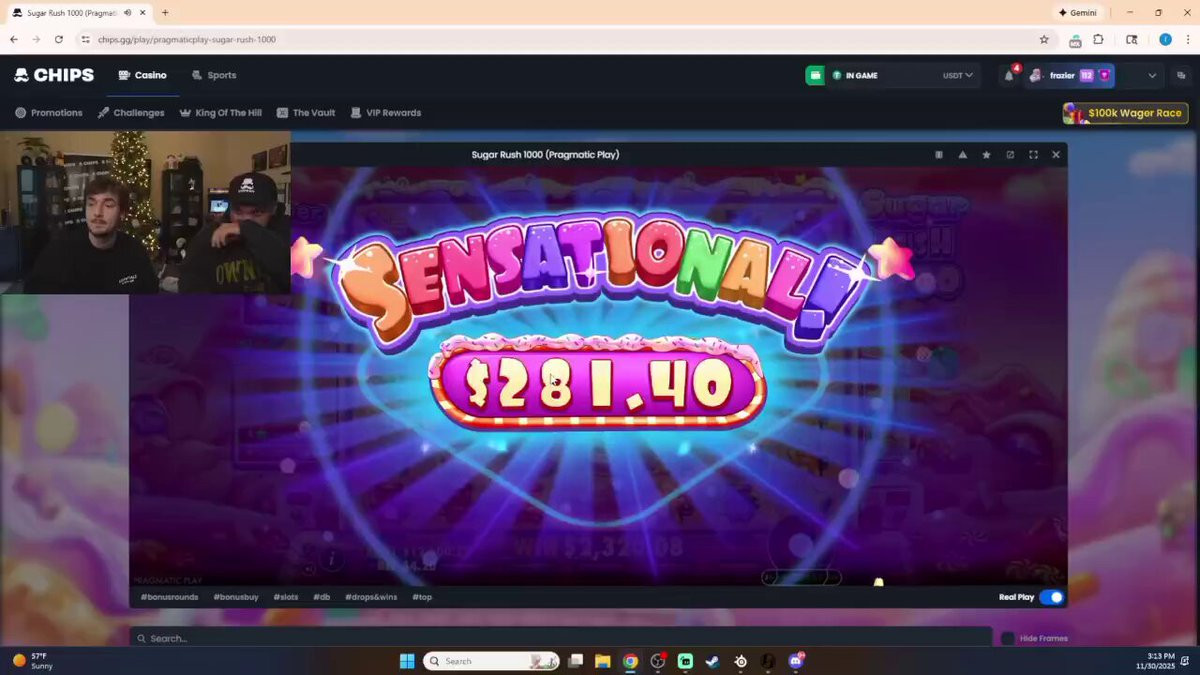1200x675 pixels.
Task: Click the #top tag
Action: coord(422,597)
